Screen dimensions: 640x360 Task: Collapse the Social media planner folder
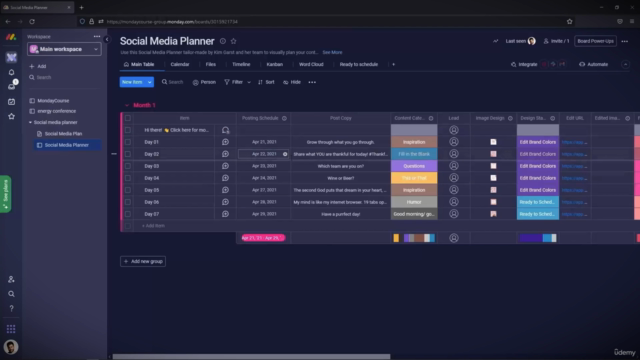click(30, 122)
